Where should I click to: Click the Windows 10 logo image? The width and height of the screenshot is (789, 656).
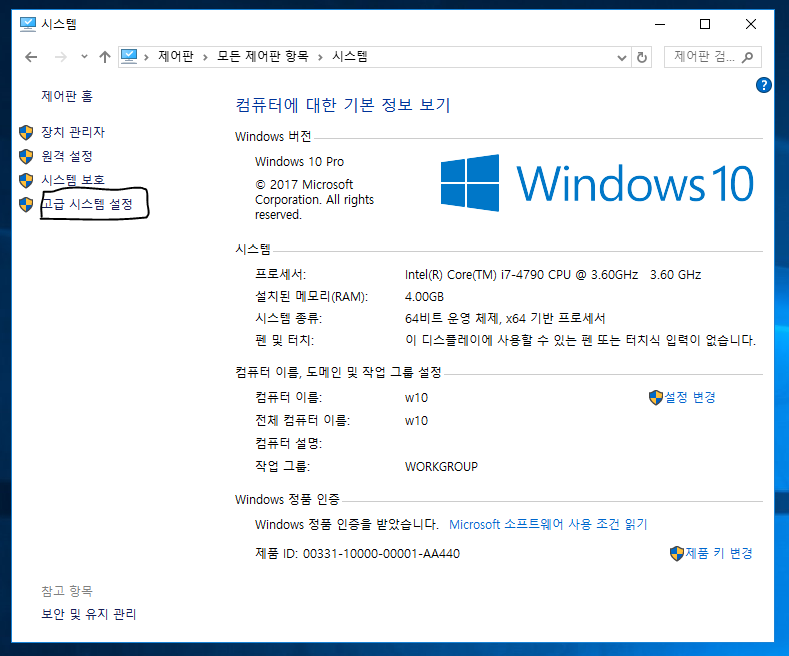point(597,183)
